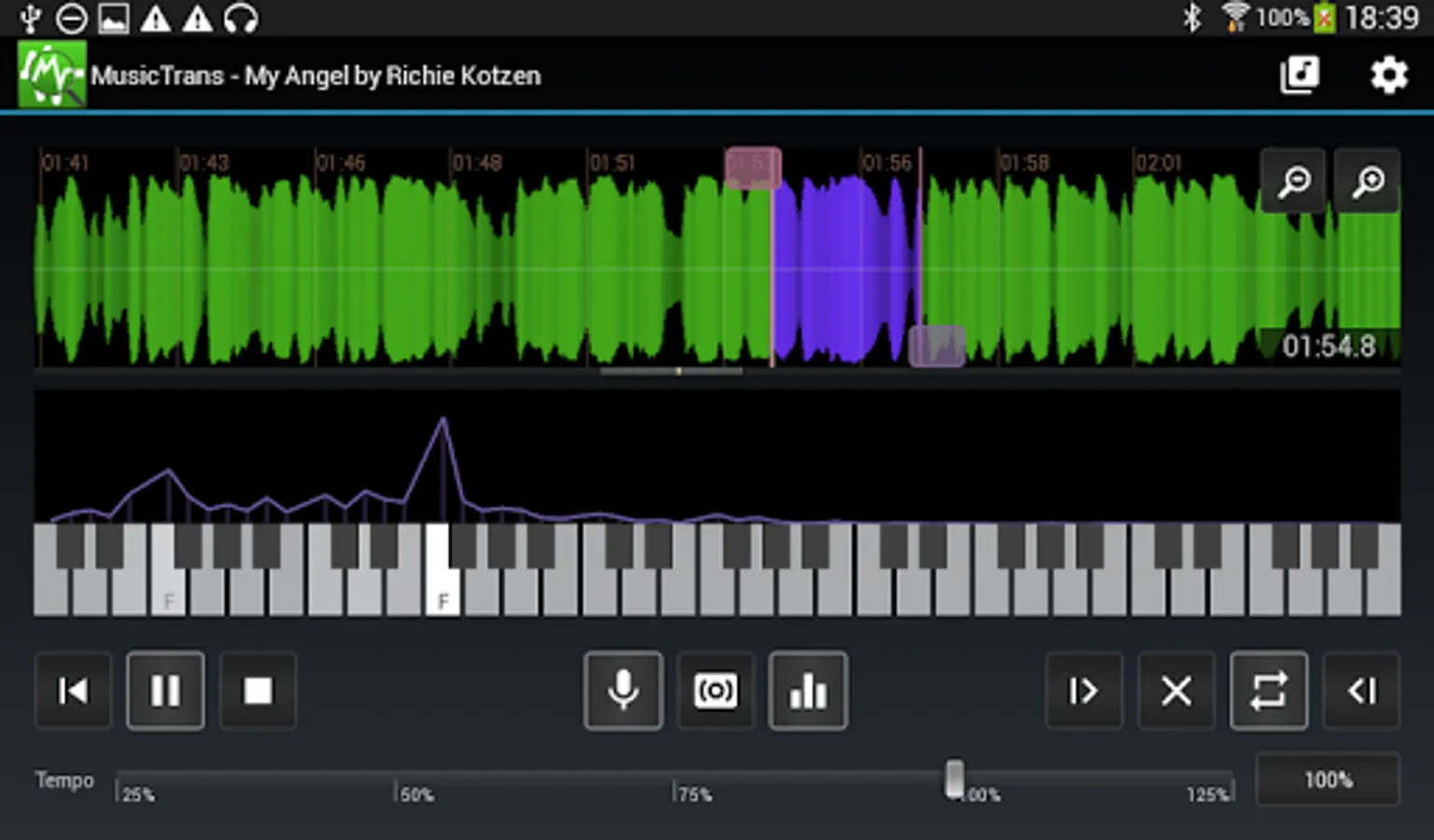Click the purple looped waveform region

click(845, 269)
